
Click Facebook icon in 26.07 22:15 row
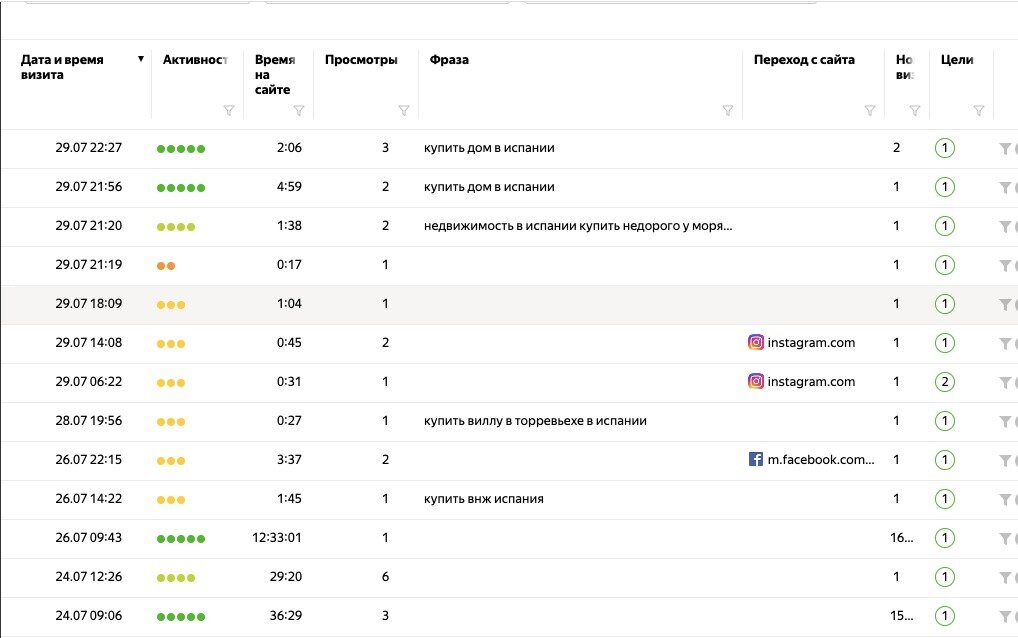point(756,460)
